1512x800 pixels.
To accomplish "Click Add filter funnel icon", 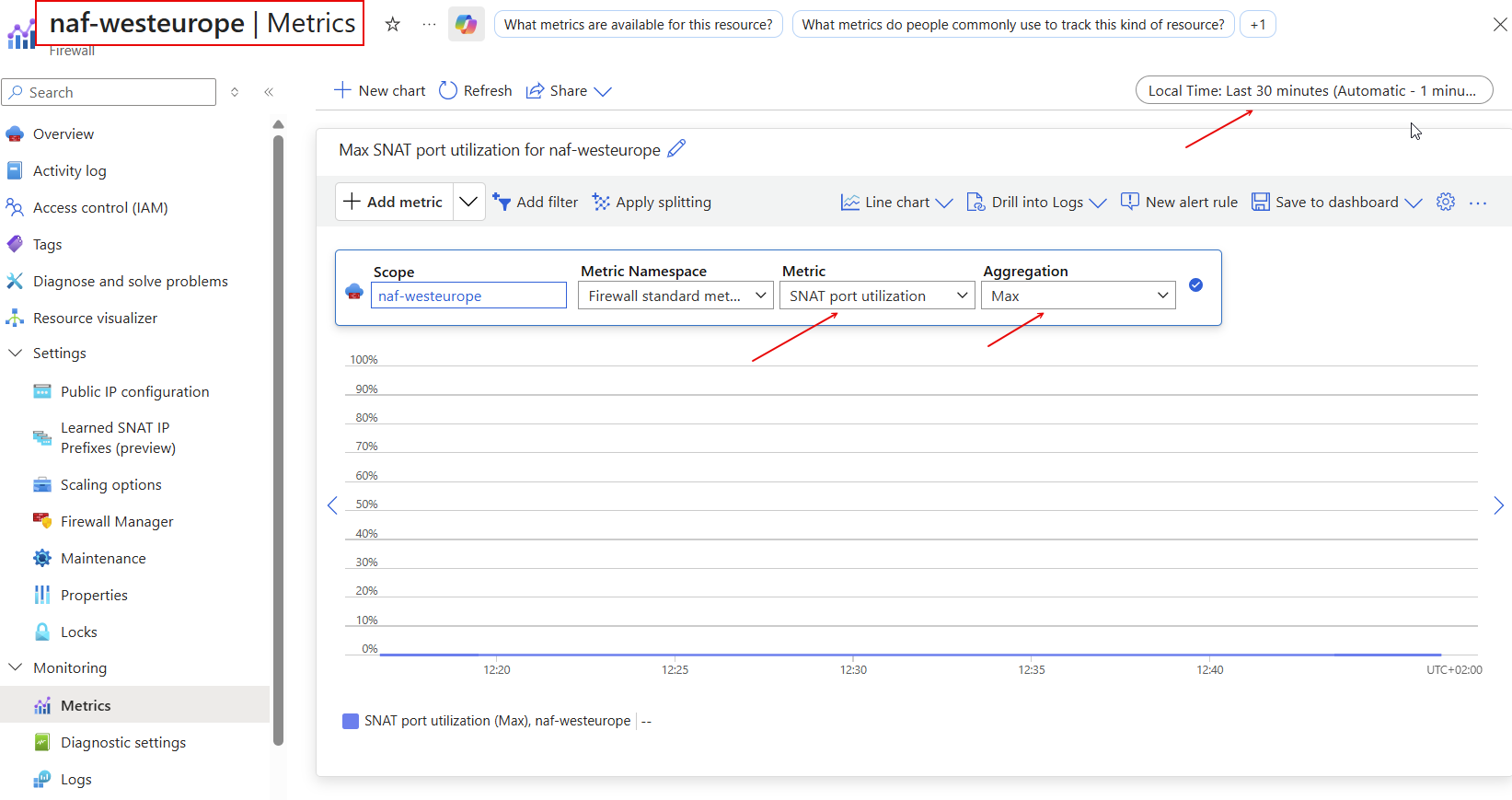I will (x=502, y=203).
